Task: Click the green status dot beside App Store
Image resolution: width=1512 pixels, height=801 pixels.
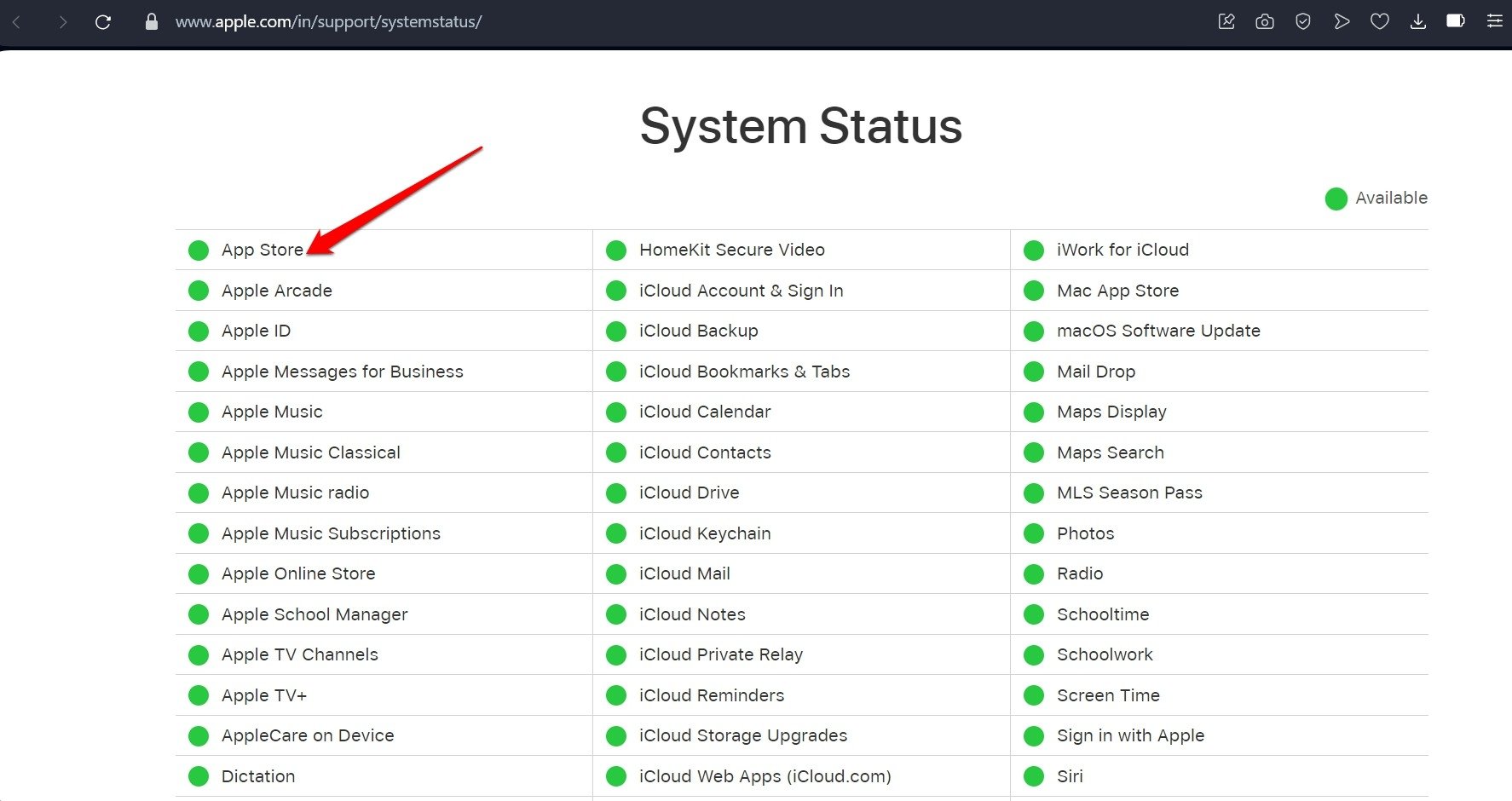Action: coord(199,251)
